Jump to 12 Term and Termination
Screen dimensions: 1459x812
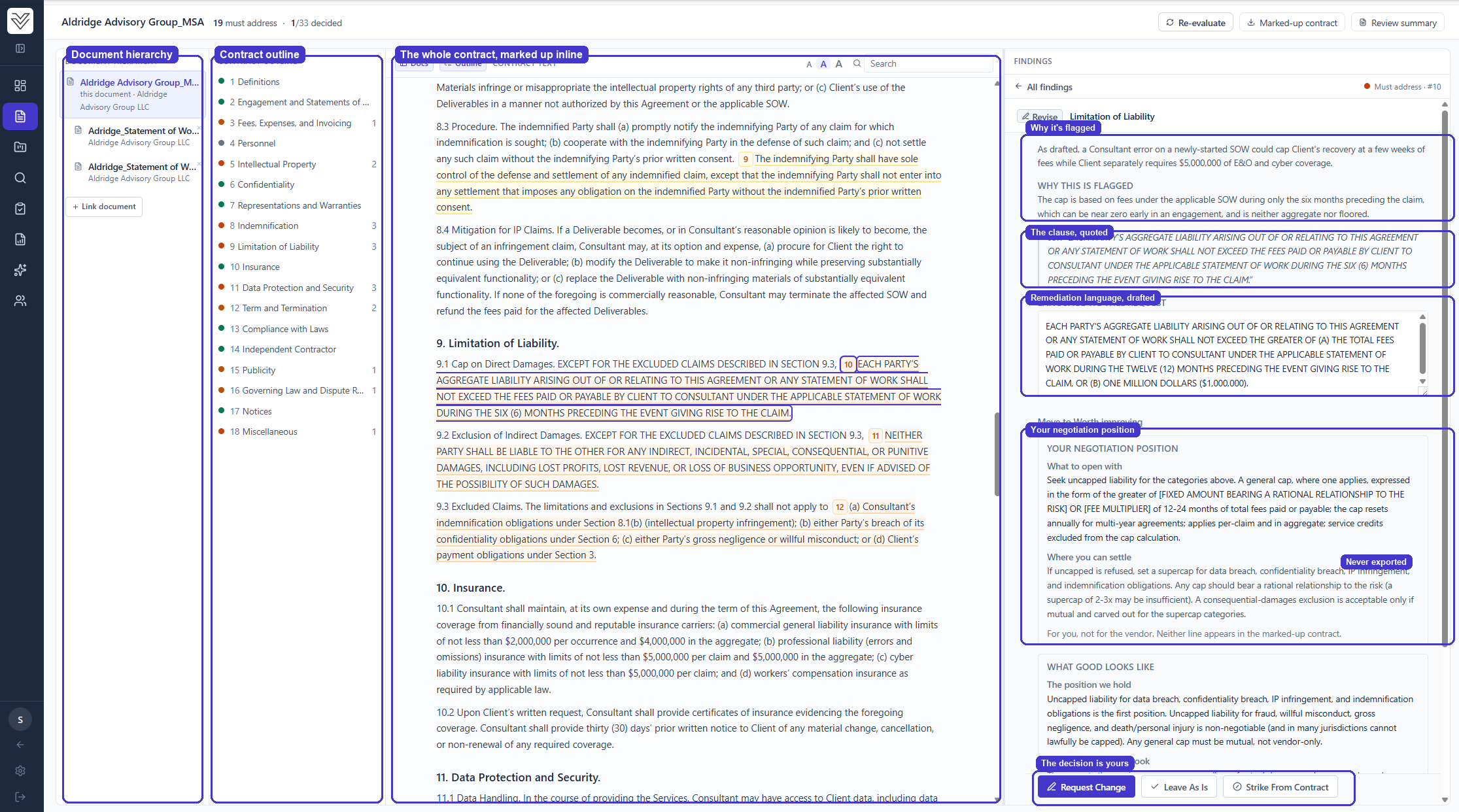pyautogui.click(x=297, y=308)
